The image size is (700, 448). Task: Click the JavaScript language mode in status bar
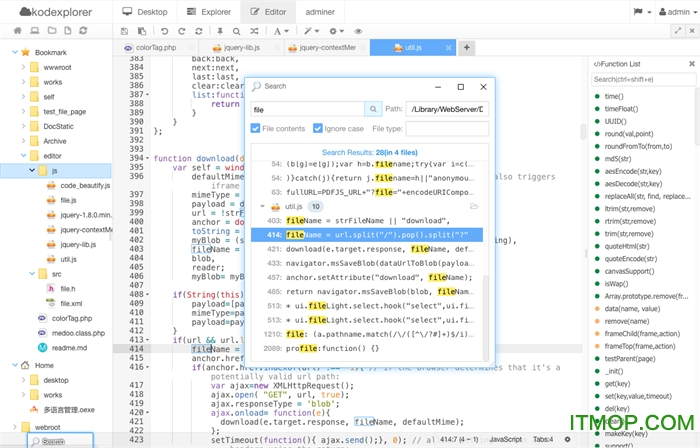[x=505, y=439]
